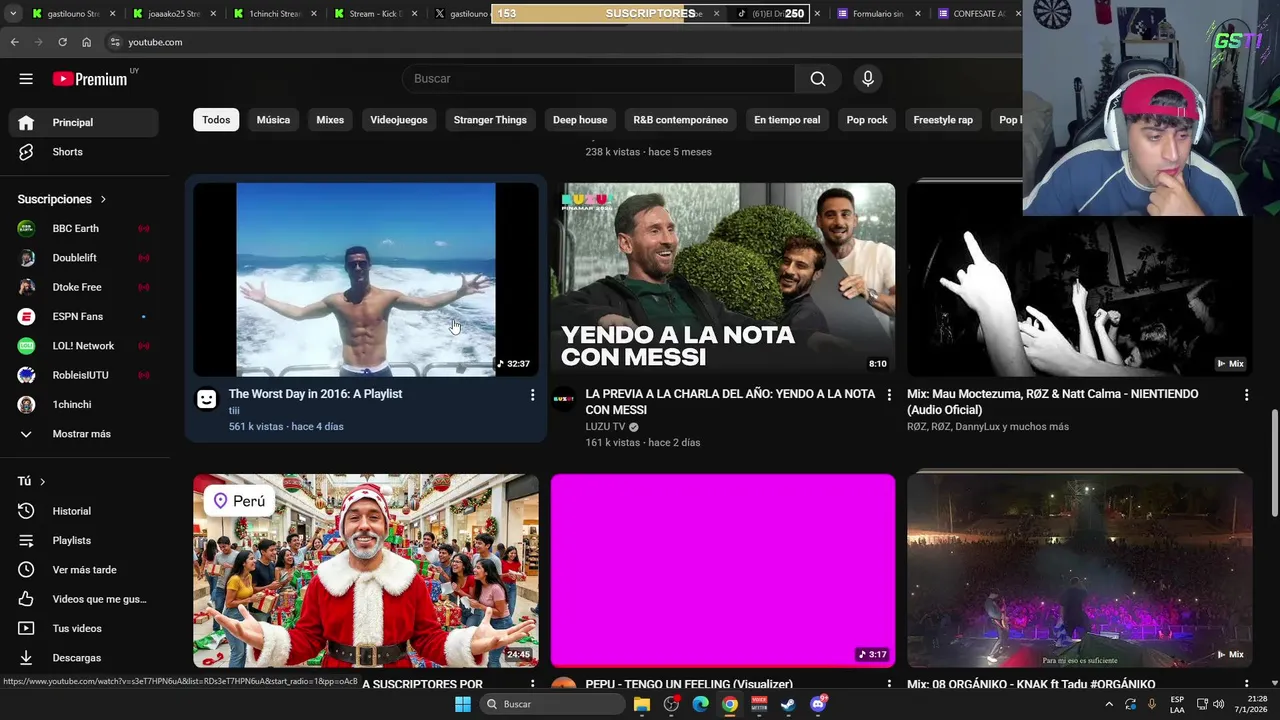The width and height of the screenshot is (1280, 720).
Task: Open the Dtoke Free subscription channel
Action: [x=84, y=287]
